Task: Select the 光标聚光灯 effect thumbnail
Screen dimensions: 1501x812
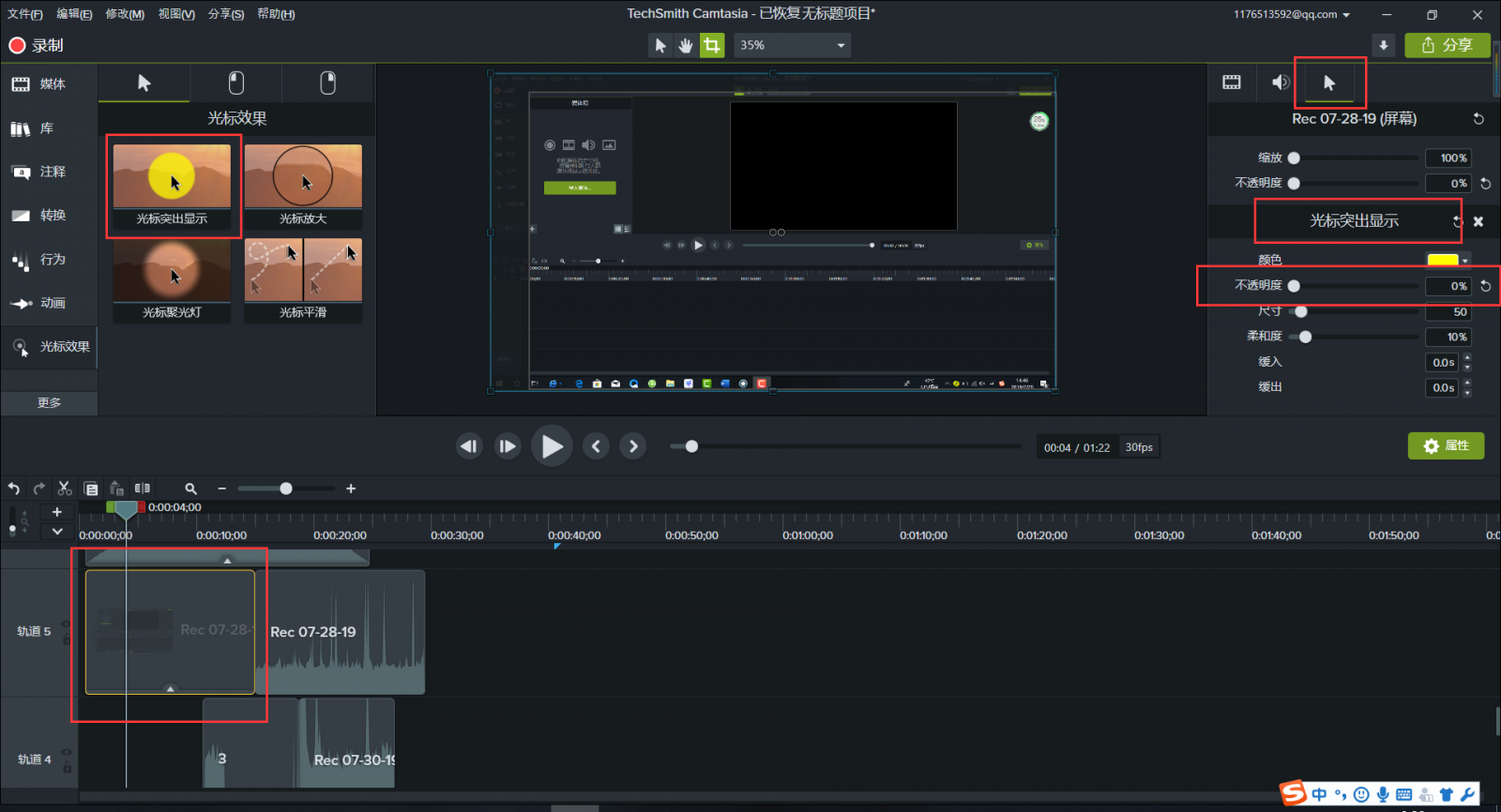Action: point(172,271)
